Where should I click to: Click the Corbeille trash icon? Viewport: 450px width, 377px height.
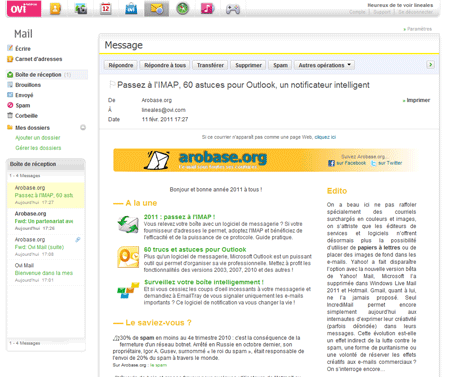pos(10,116)
